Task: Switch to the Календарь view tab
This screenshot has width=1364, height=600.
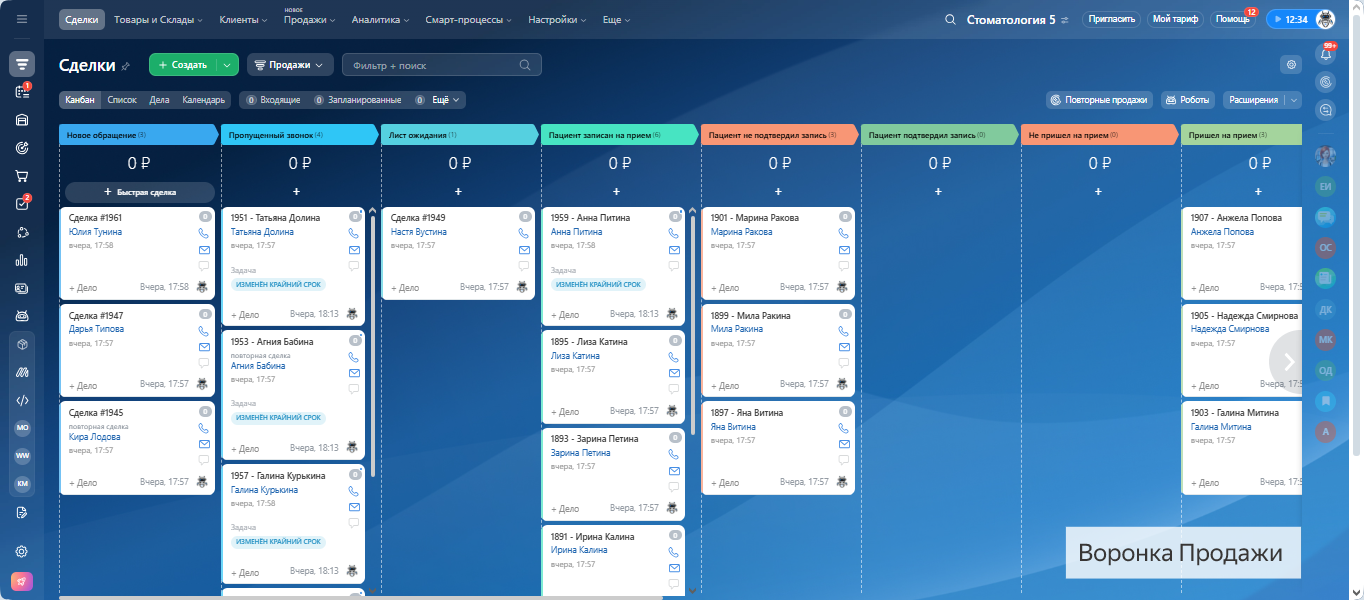Action: coord(203,100)
